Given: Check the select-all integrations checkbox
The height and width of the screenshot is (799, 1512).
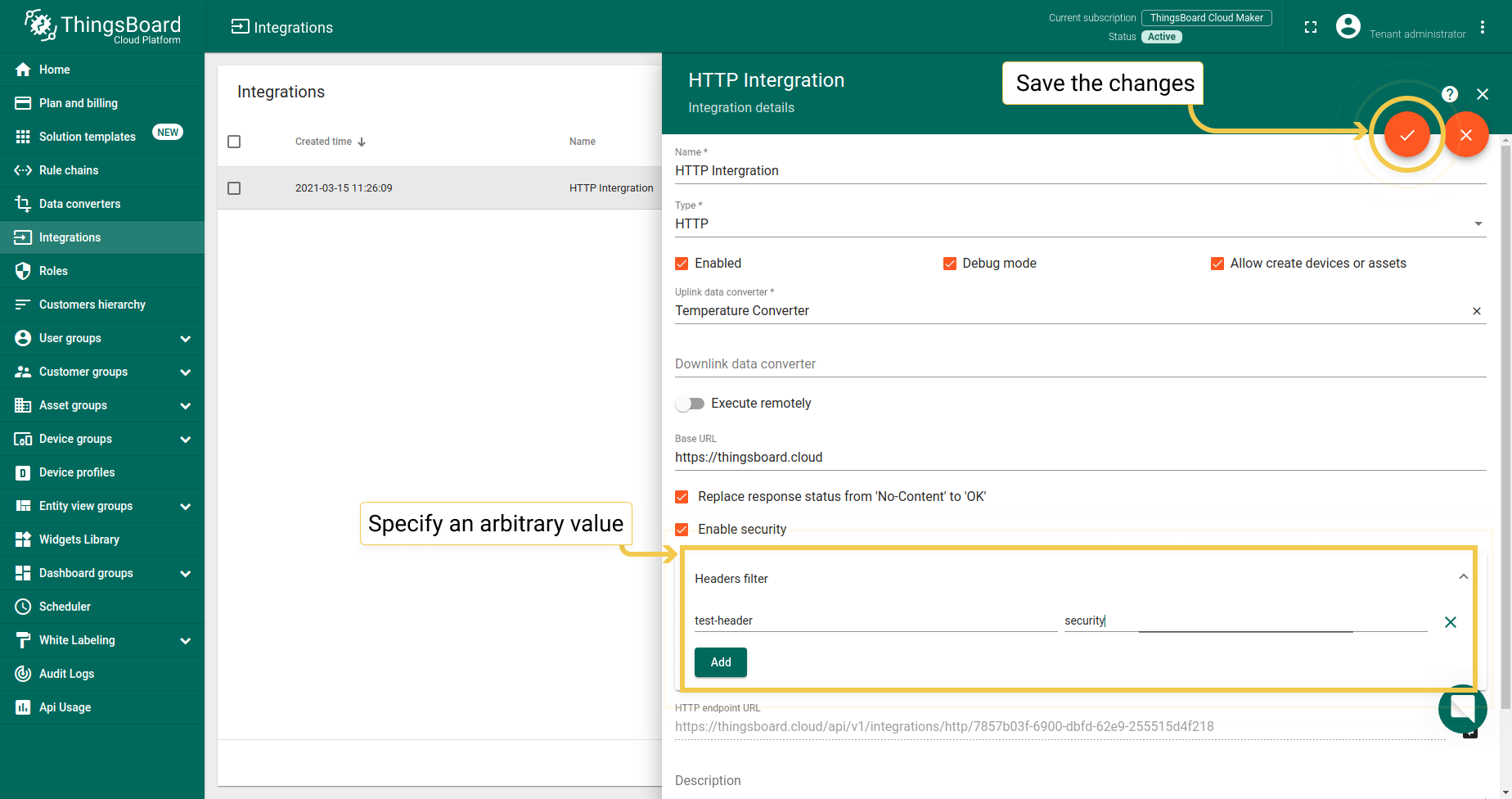Looking at the screenshot, I should (234, 142).
